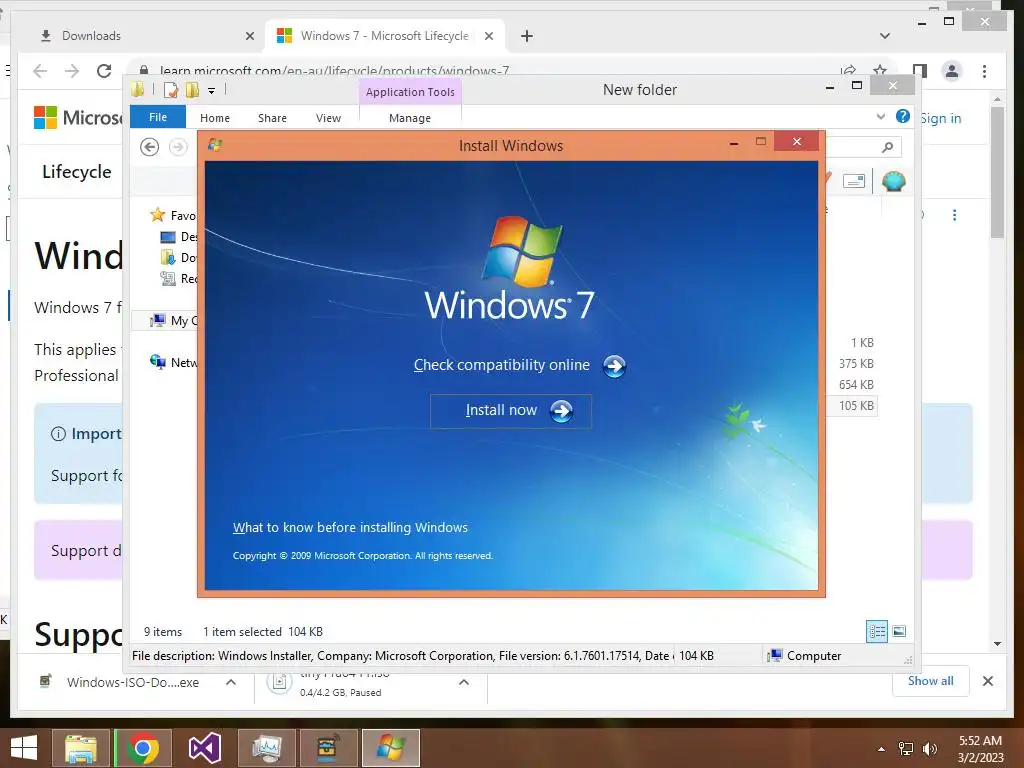Click the Check compatibility online arrow icon
The width and height of the screenshot is (1024, 768).
tap(614, 366)
